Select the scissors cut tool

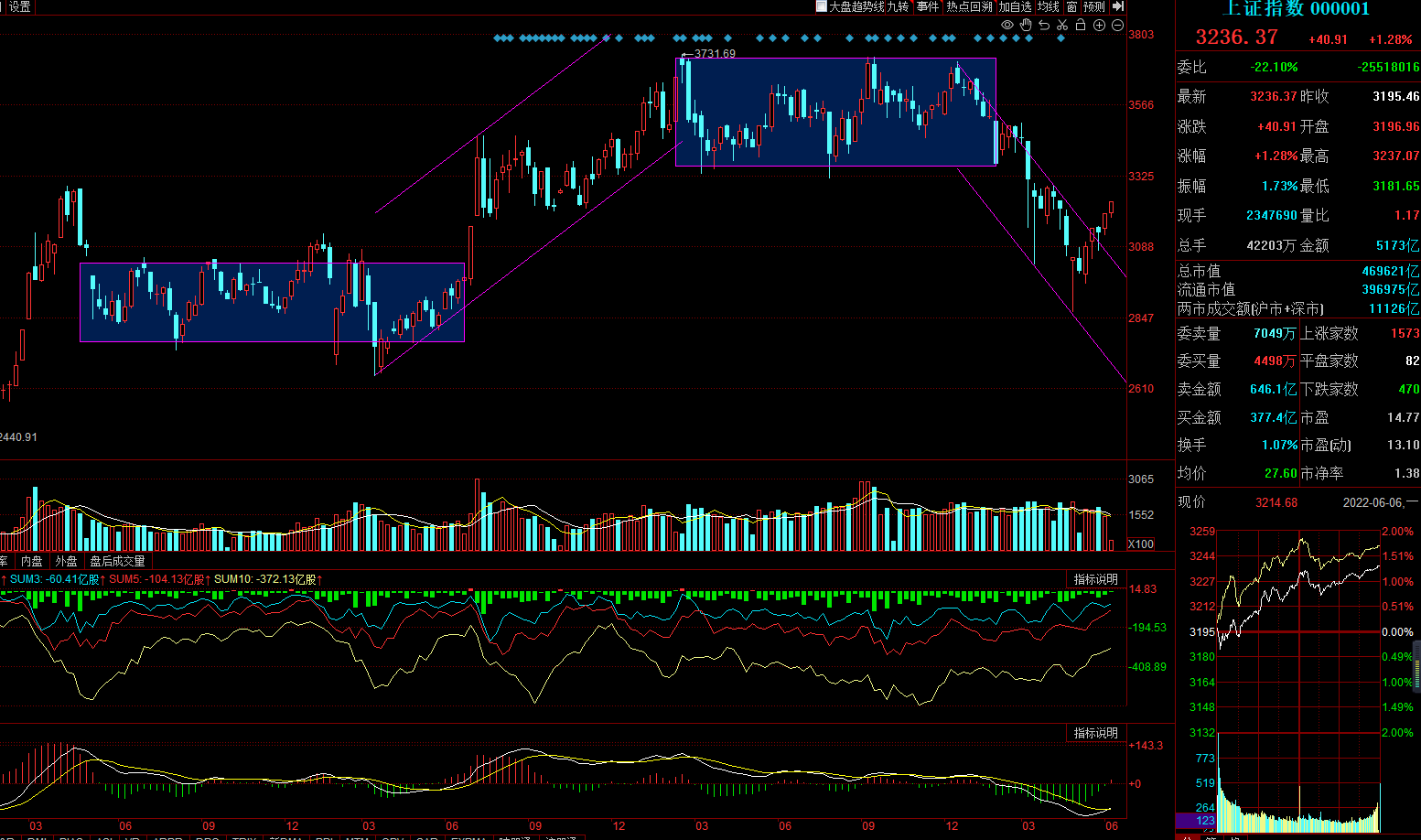click(x=1062, y=26)
